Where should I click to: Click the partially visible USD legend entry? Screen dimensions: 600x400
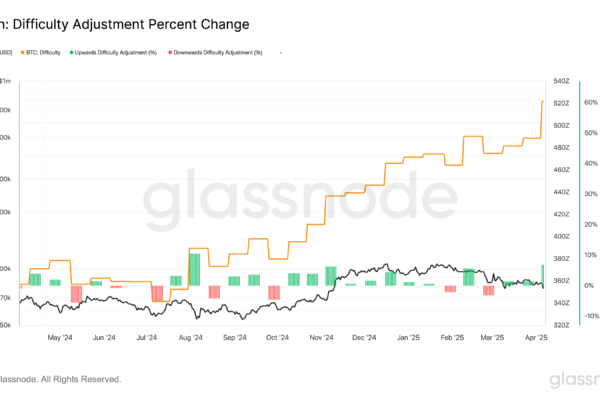click(x=5, y=52)
